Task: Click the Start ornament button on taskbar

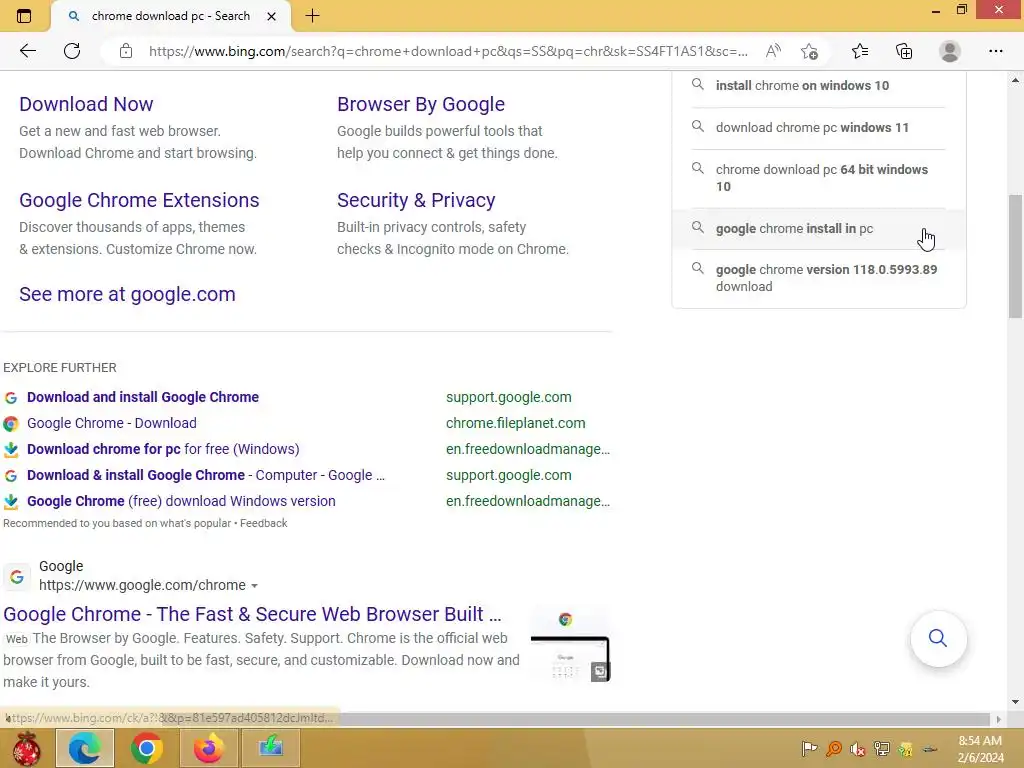Action: coord(27,748)
